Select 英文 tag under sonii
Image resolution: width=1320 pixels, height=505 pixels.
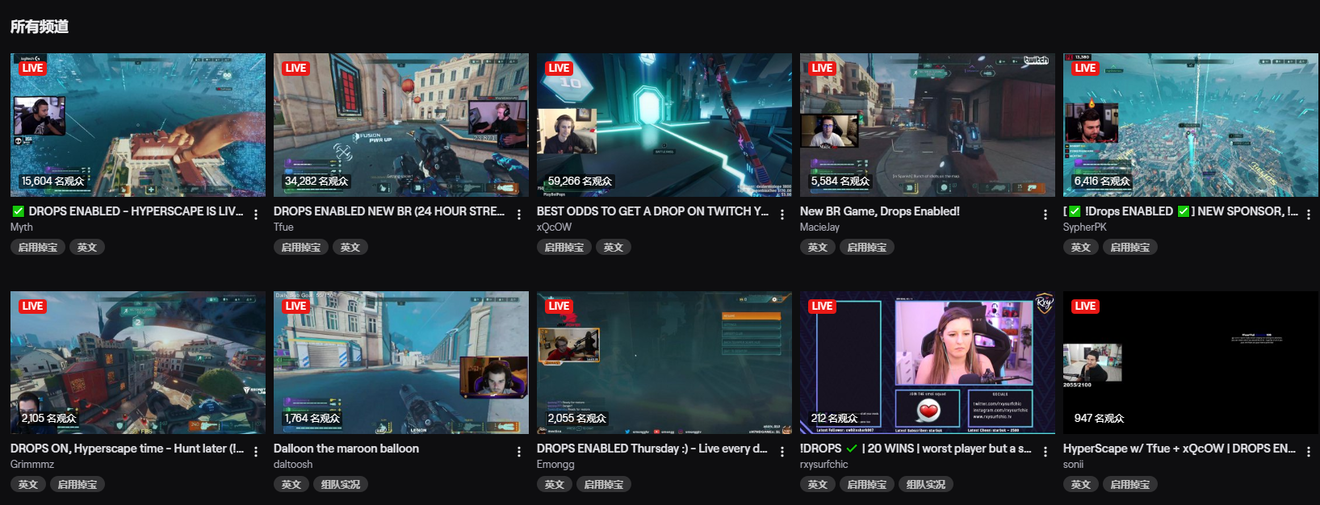point(1080,484)
